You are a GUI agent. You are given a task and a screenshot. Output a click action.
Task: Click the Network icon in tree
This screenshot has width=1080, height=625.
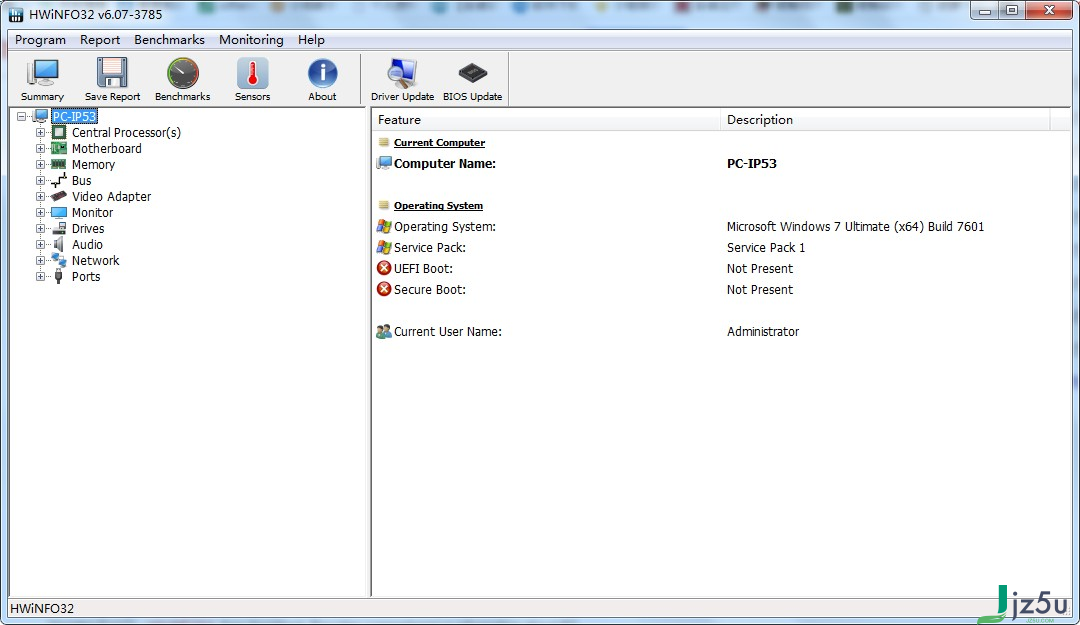tap(59, 260)
